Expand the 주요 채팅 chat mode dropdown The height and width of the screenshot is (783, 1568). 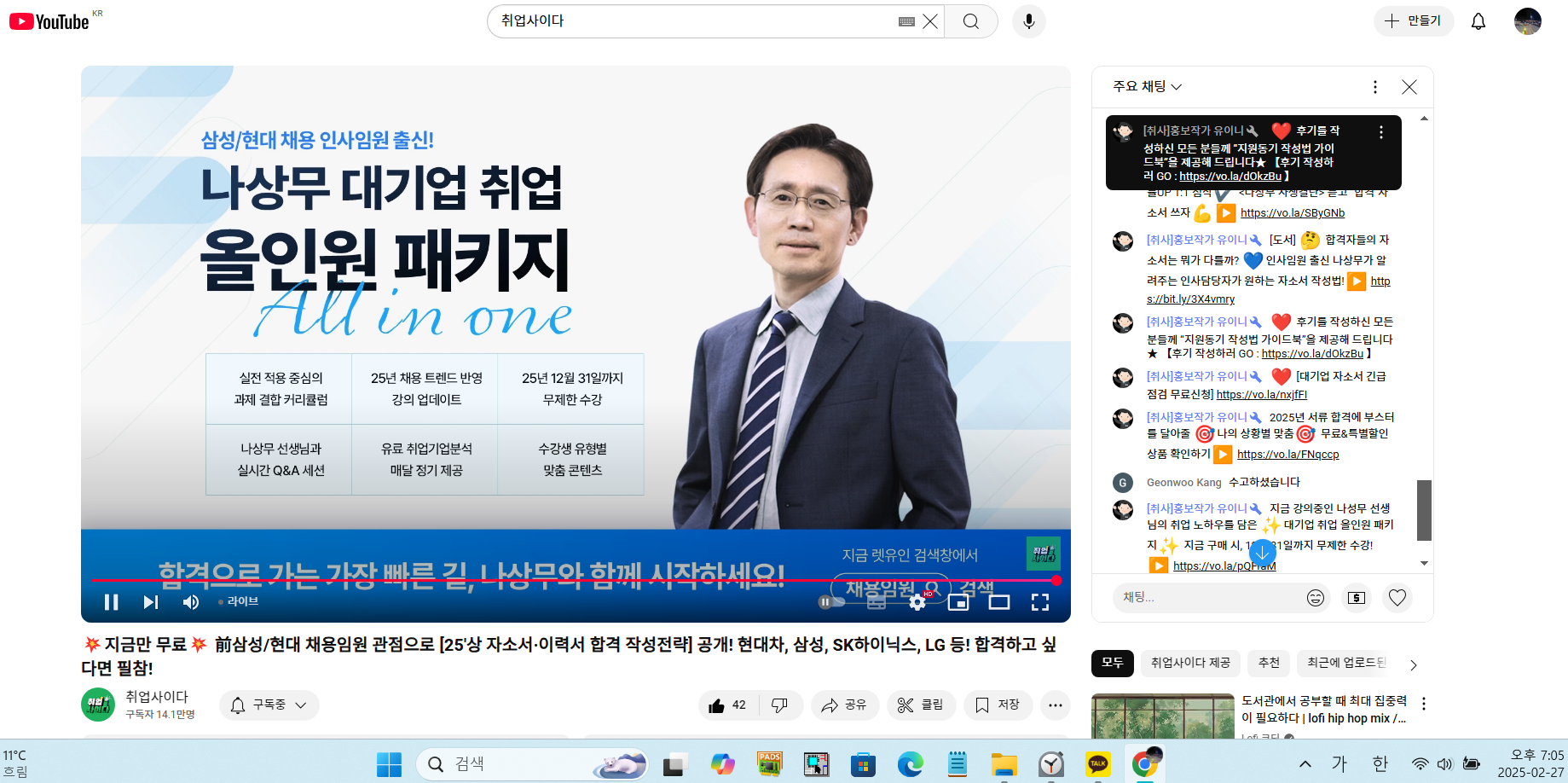tap(1148, 87)
